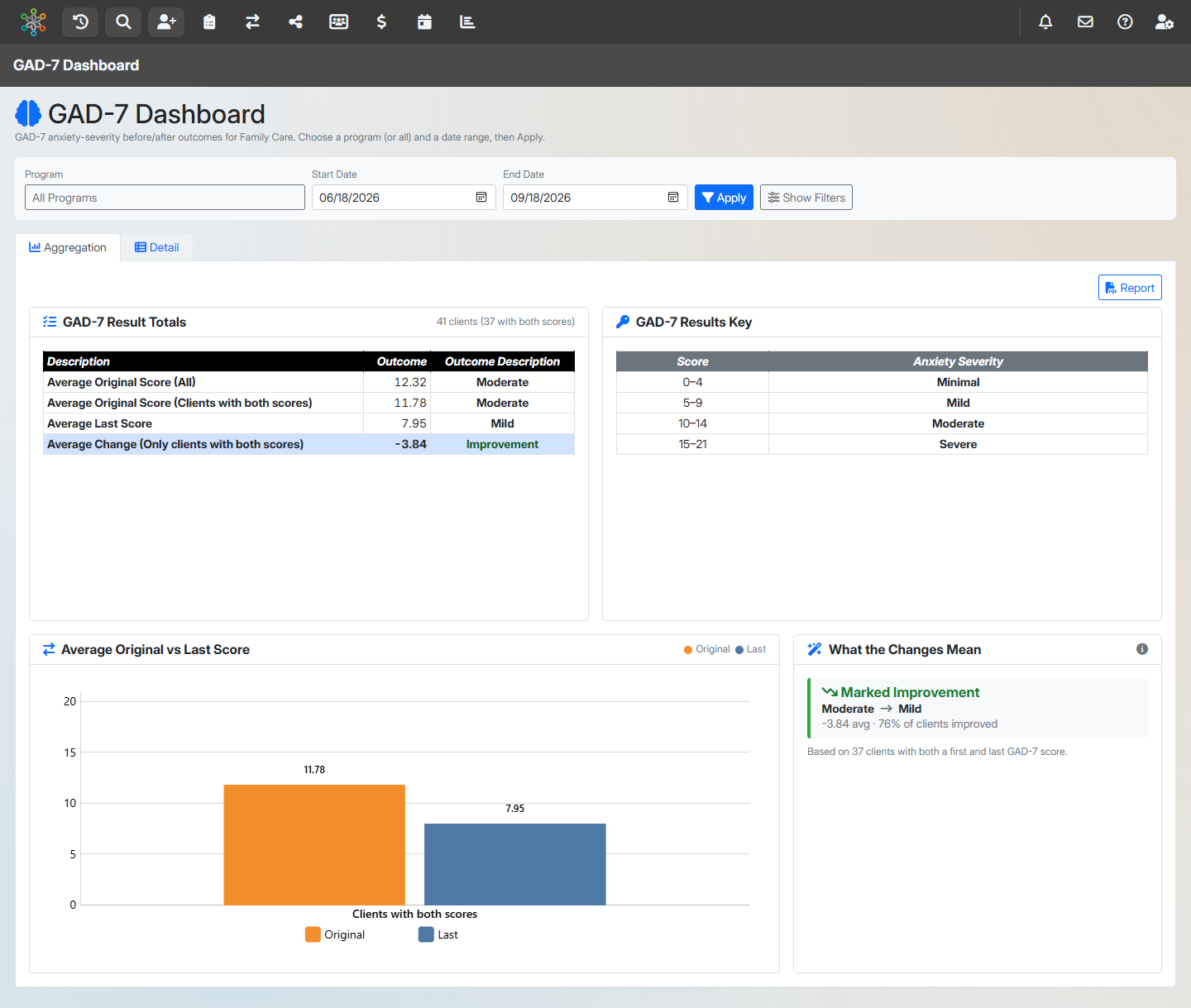Image resolution: width=1191 pixels, height=1008 pixels.
Task: Open the user settings icon
Action: [1165, 22]
